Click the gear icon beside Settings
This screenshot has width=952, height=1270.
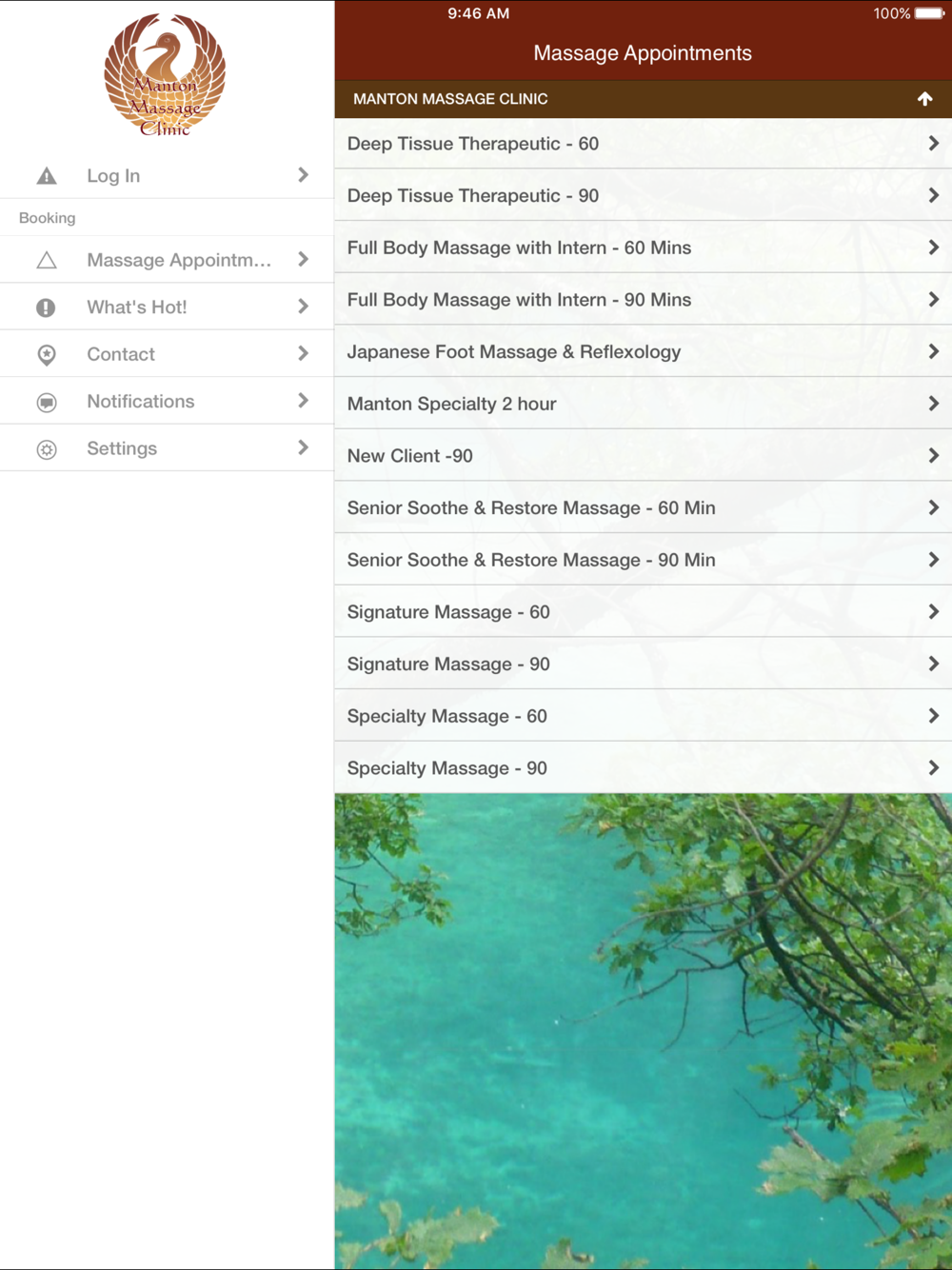tap(46, 449)
